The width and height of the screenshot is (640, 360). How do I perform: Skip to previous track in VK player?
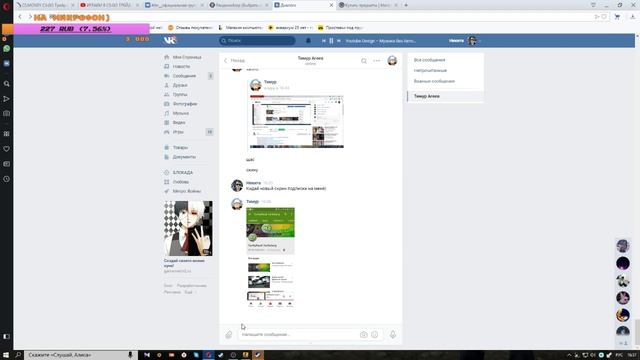(324, 40)
